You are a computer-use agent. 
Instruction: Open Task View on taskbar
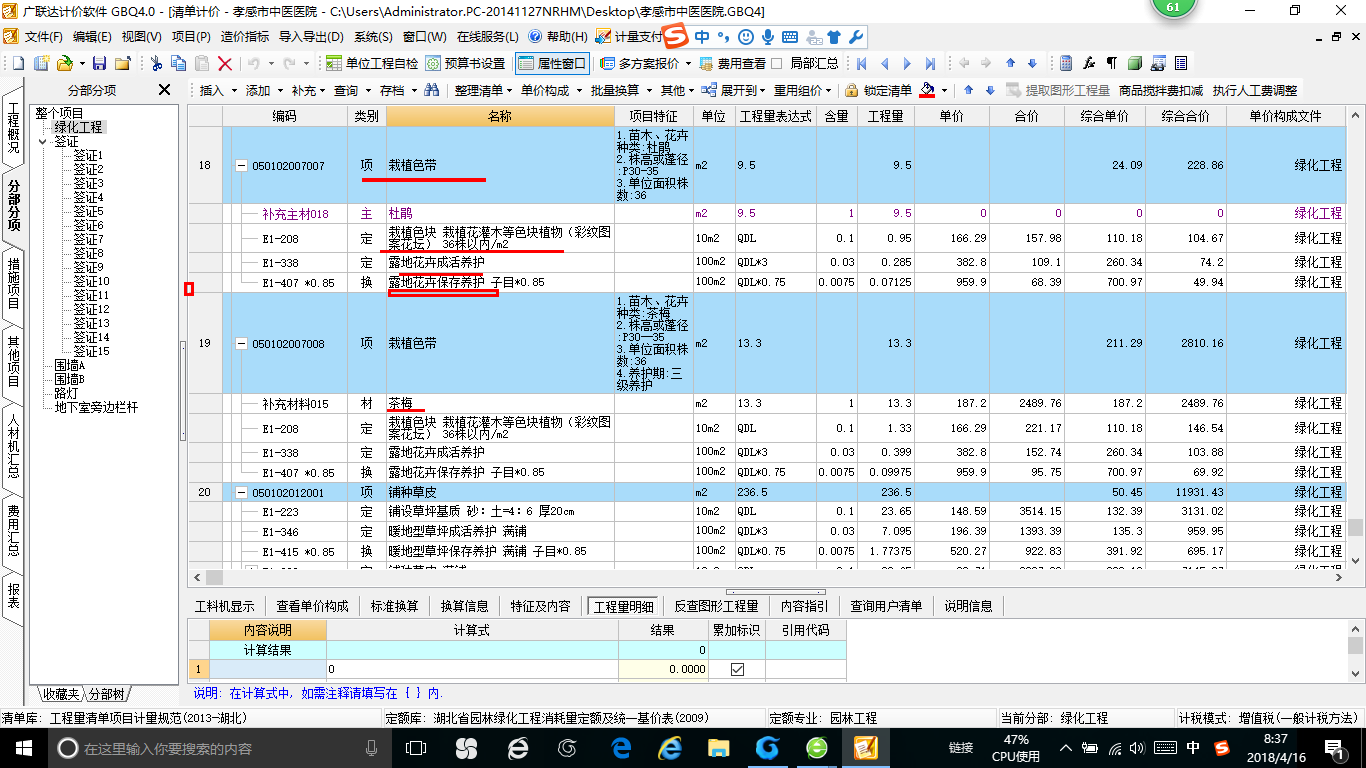tap(415, 747)
